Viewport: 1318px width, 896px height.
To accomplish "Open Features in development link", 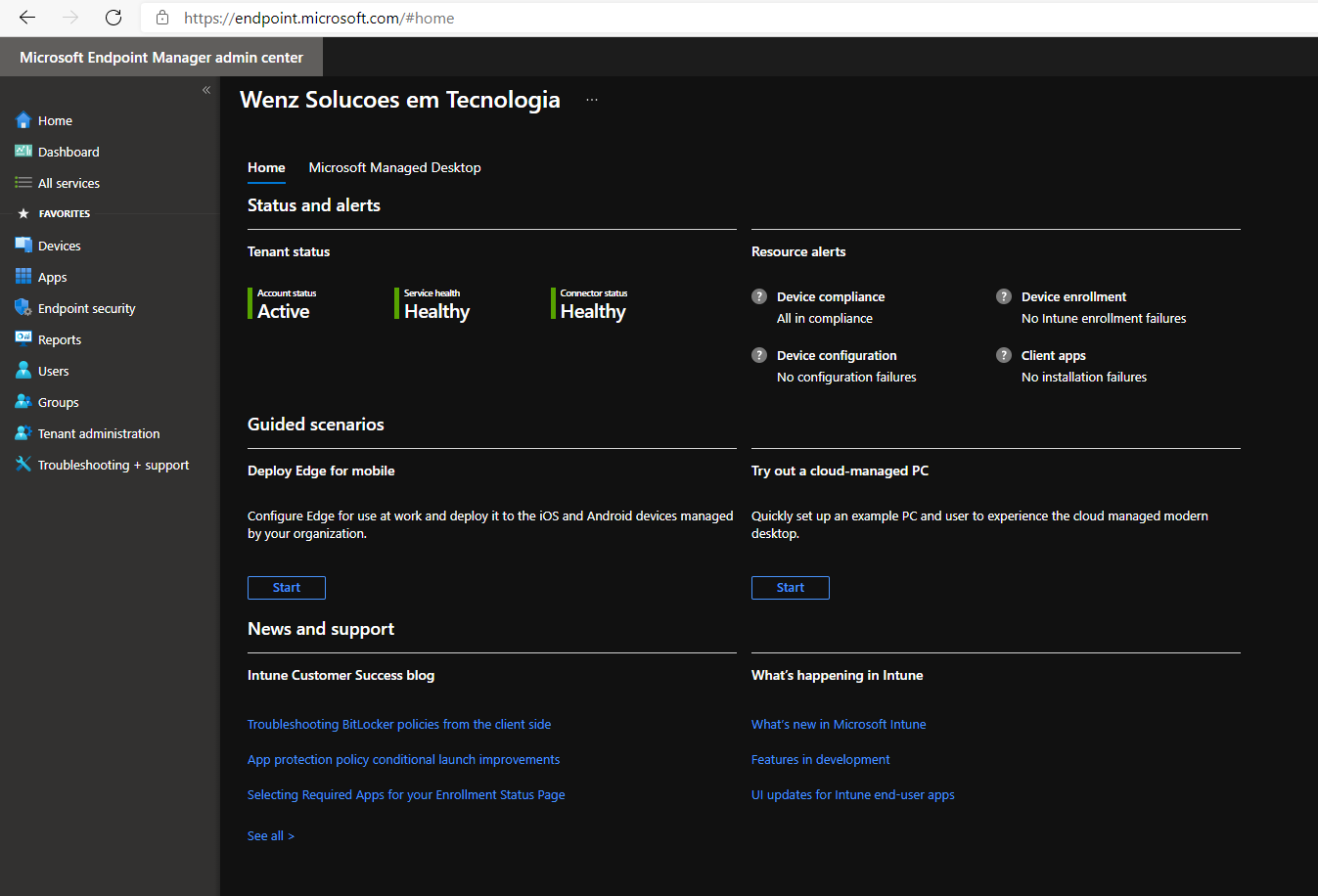I will pos(821,760).
